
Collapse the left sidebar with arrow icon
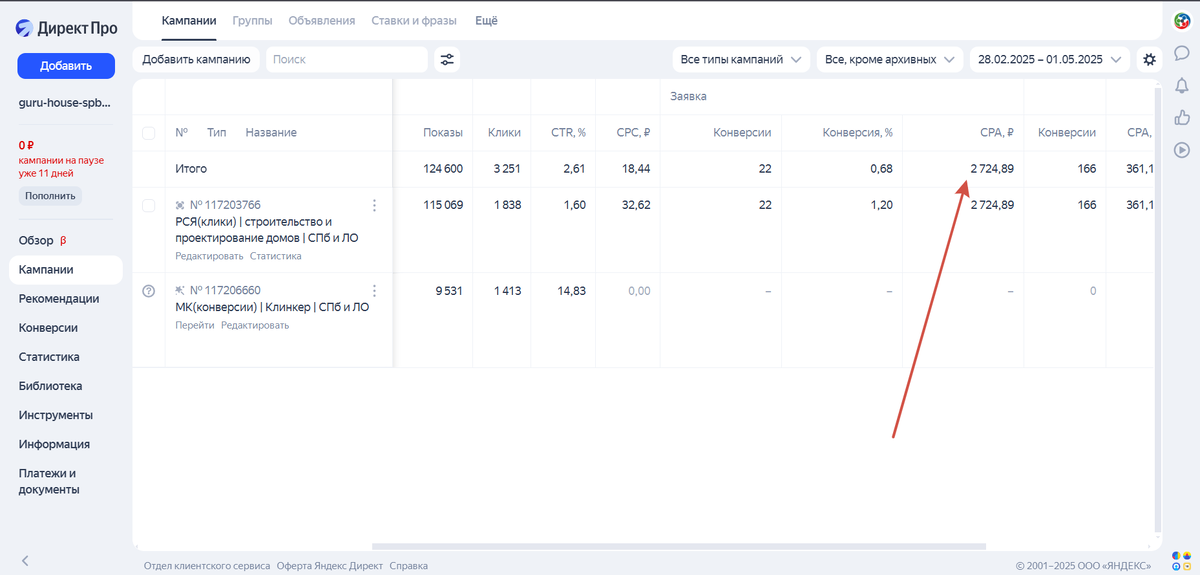[25, 561]
